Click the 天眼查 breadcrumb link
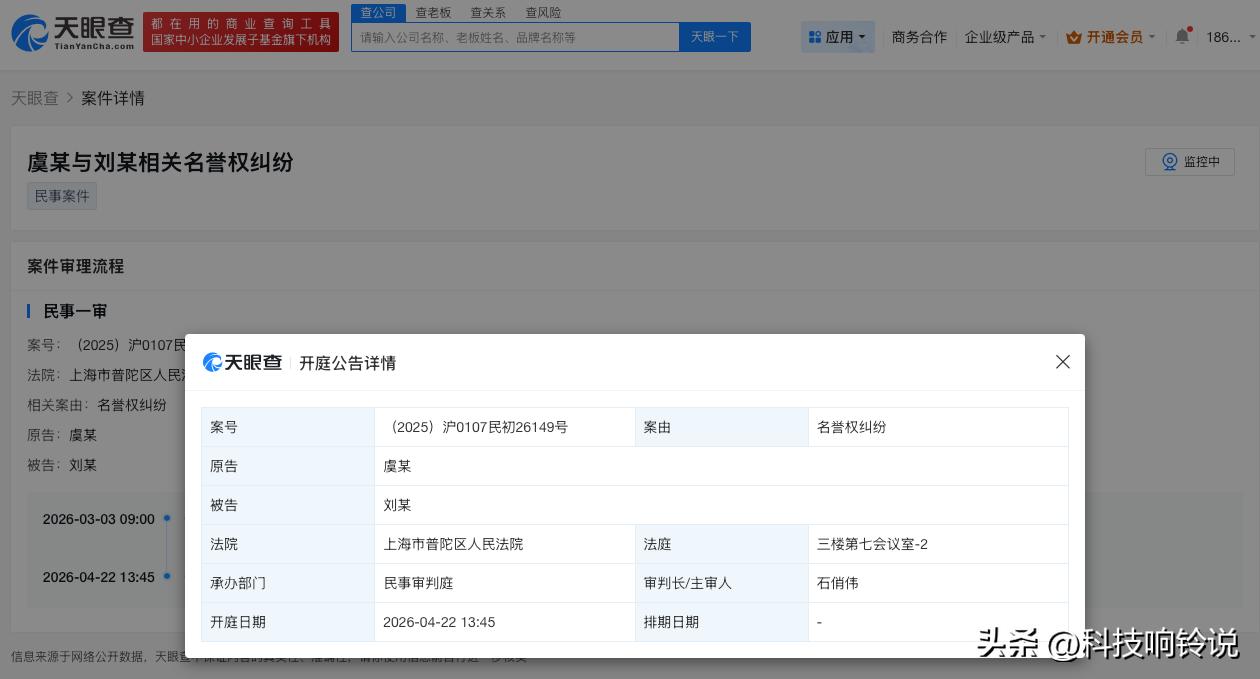Image resolution: width=1260 pixels, height=679 pixels. (34, 98)
